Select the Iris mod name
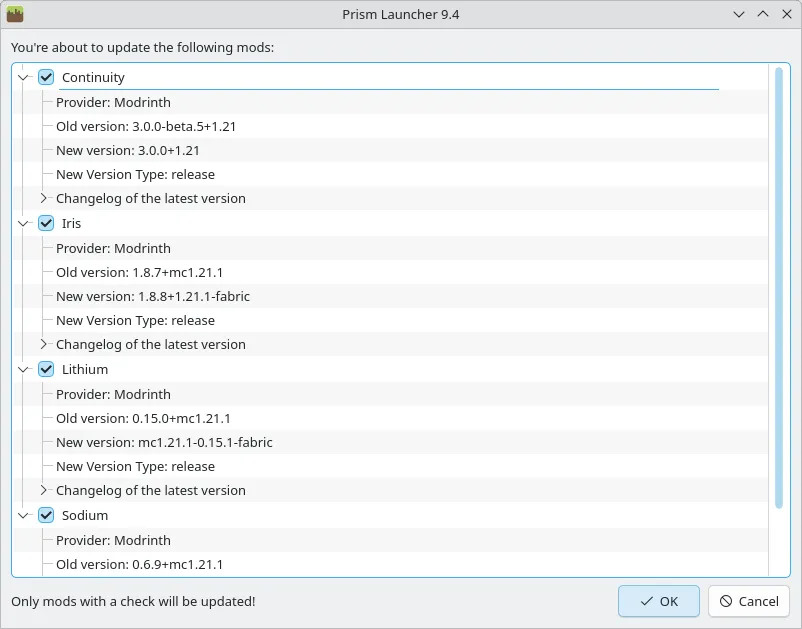Screen dimensions: 802x629 tap(72, 223)
